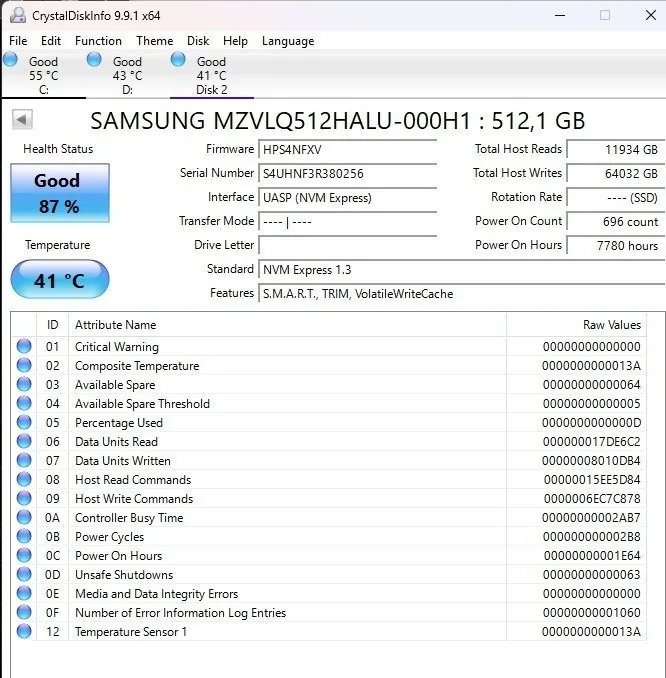
Task: Click the Power On Hours value 7780 hours
Action: (615, 246)
